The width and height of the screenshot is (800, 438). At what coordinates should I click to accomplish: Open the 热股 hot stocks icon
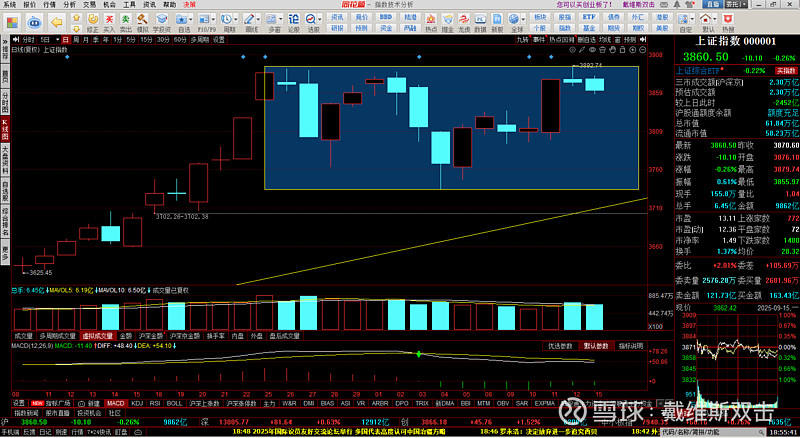coord(728,22)
